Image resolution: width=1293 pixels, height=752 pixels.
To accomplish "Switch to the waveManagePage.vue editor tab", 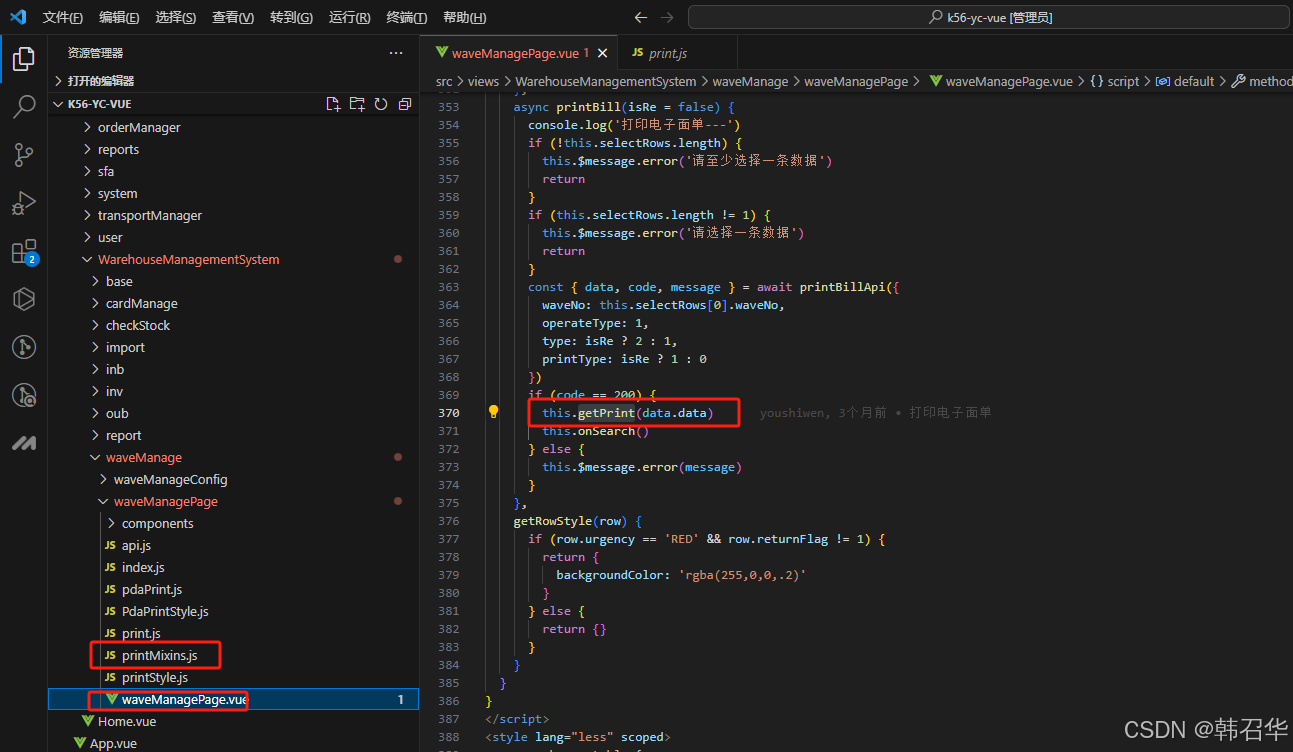I will point(518,53).
